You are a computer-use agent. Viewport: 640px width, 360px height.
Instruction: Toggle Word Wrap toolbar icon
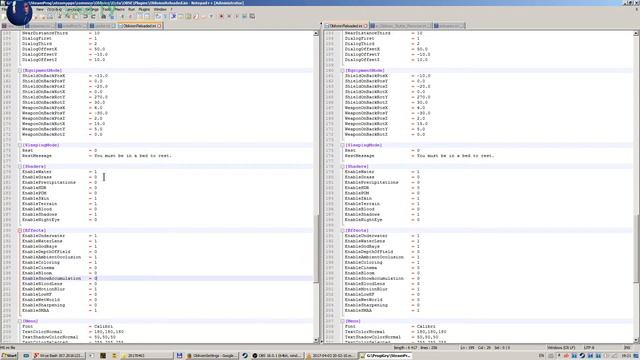tap(158, 16)
